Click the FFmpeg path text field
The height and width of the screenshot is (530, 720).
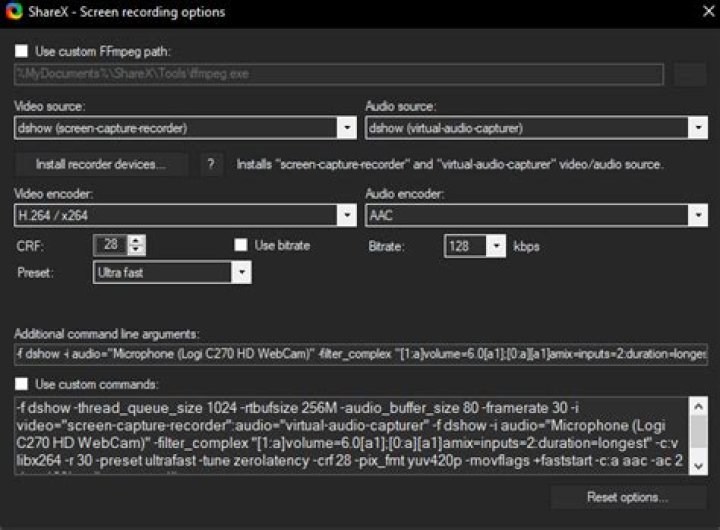[339, 74]
